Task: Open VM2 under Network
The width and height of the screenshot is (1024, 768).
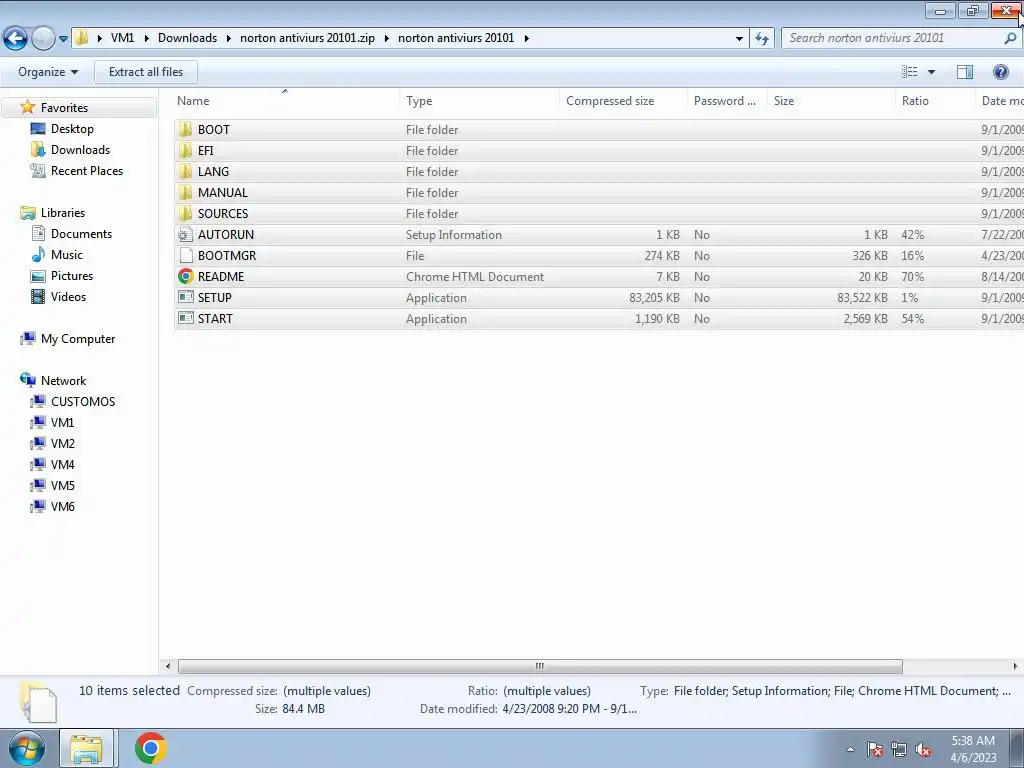Action: 63,443
